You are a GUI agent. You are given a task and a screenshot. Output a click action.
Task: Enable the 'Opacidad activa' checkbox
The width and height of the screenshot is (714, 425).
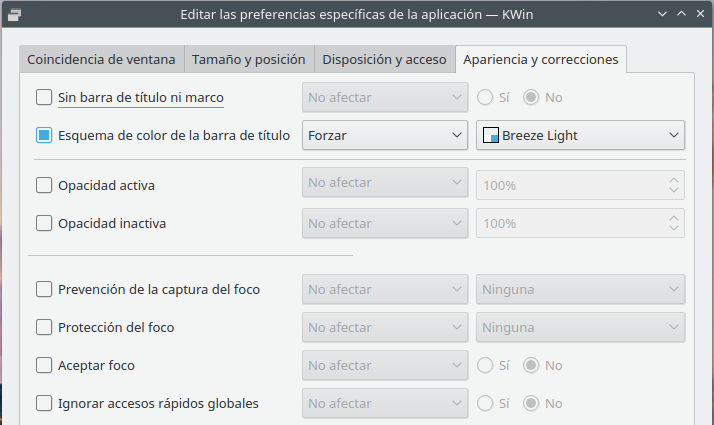click(44, 185)
